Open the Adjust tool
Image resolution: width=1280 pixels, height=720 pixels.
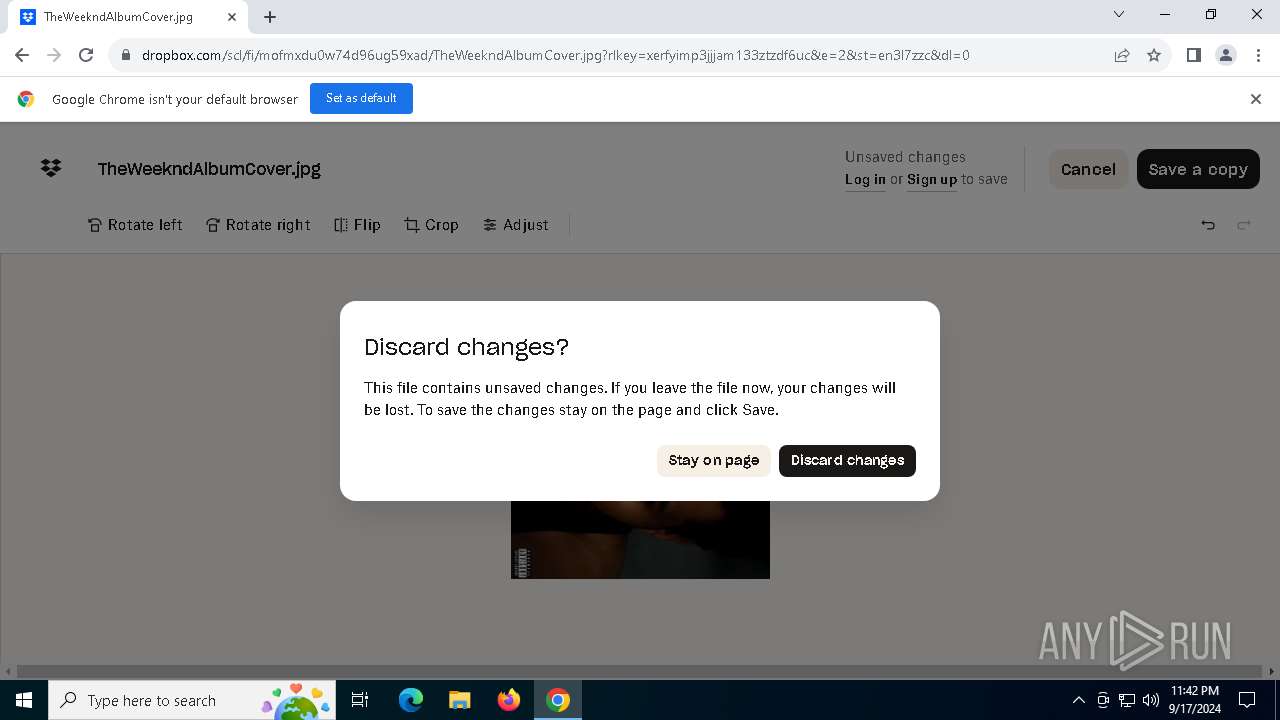tap(515, 225)
